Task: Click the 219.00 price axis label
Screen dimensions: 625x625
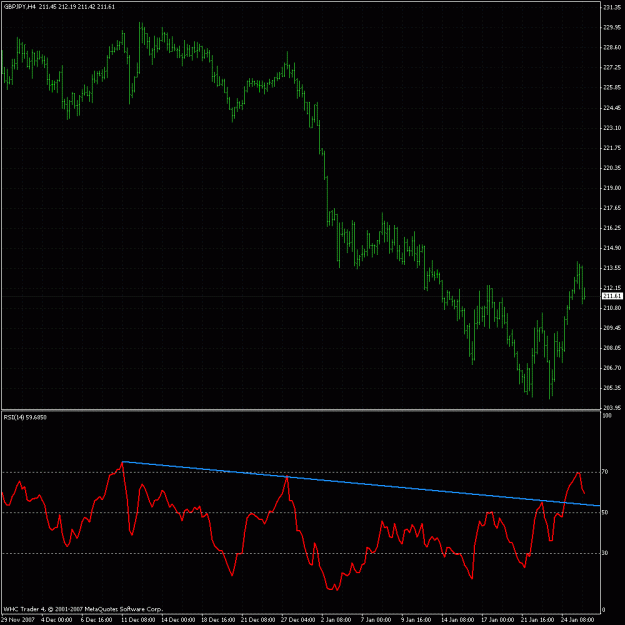Action: 612,188
